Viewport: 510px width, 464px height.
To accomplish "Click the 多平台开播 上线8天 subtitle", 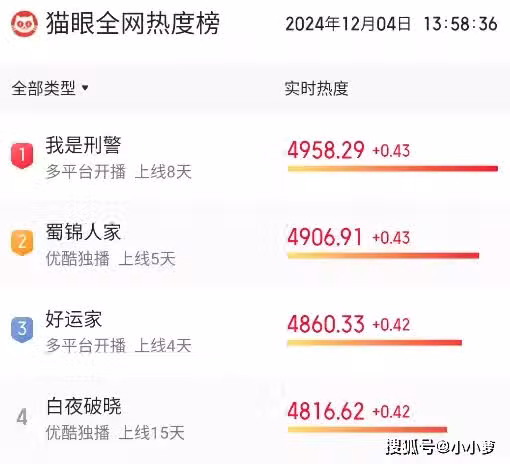I will pos(119,172).
